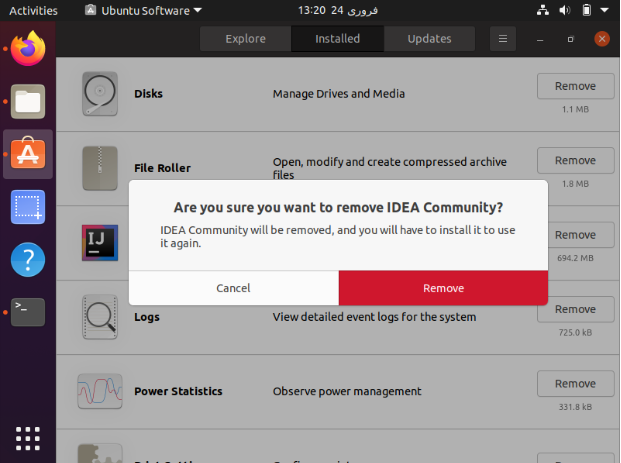Viewport: 621px width, 463px height.
Task: Click the battery icon in top bar
Action: coord(587,10)
